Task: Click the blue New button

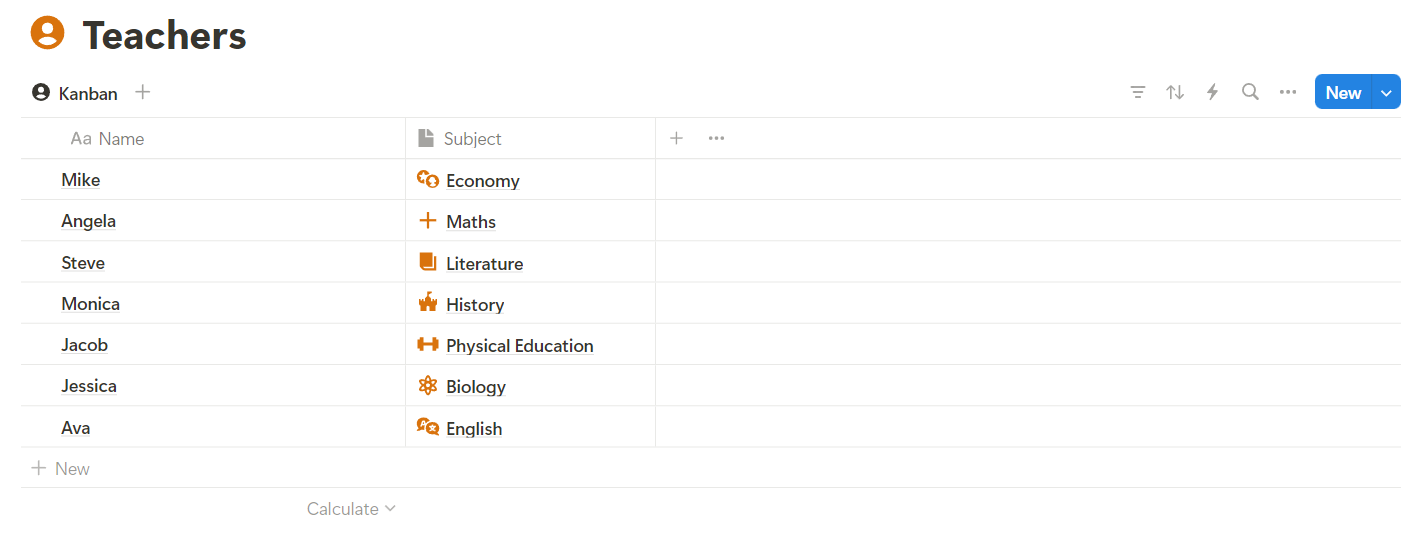Action: (x=1343, y=92)
